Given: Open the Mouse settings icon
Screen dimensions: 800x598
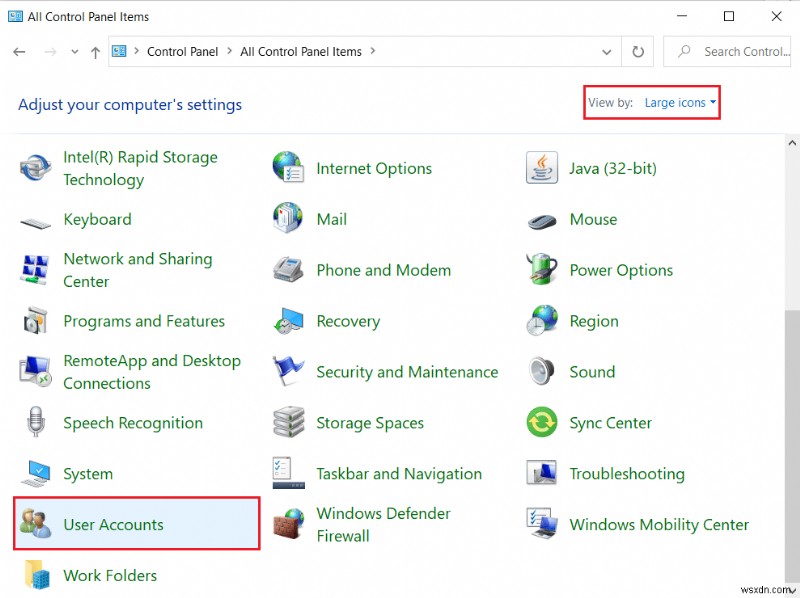Looking at the screenshot, I should tap(593, 219).
